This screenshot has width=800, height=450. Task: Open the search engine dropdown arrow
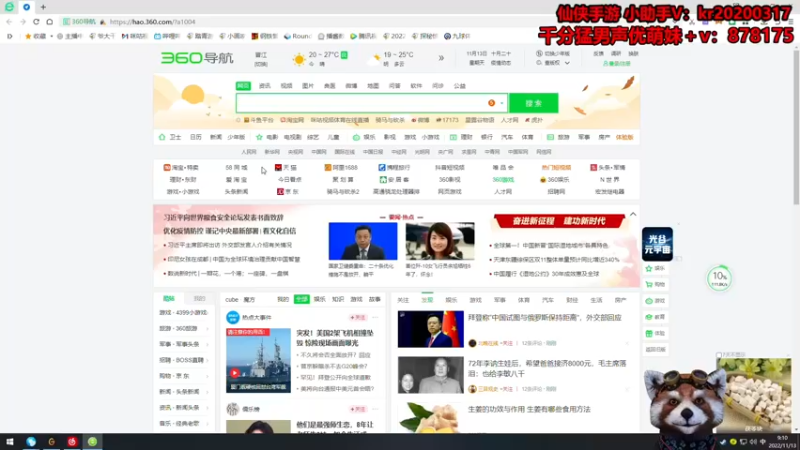tap(502, 103)
